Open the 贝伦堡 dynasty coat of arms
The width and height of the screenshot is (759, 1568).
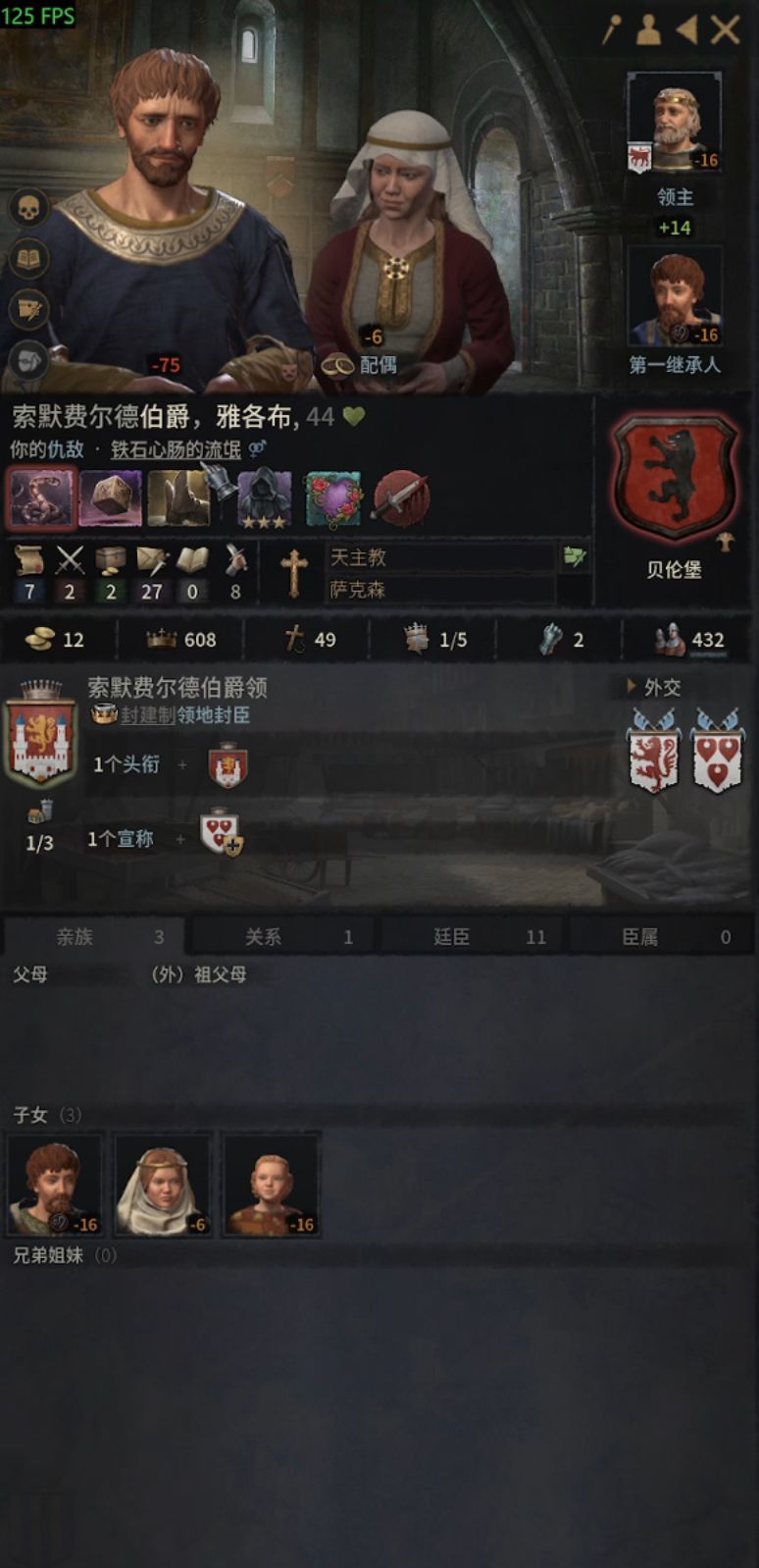point(673,476)
